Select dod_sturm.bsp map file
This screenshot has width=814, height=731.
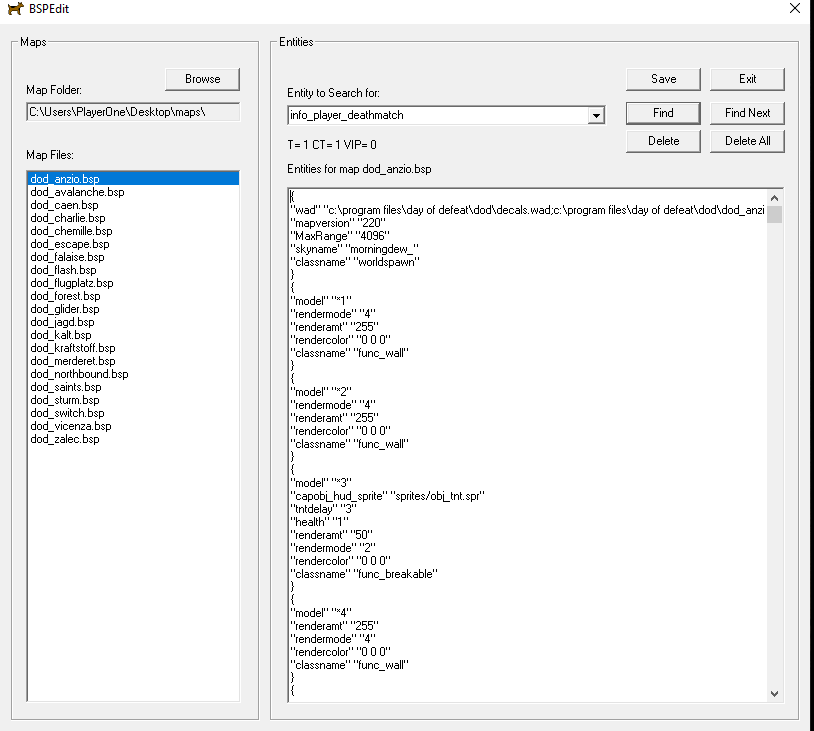point(133,400)
